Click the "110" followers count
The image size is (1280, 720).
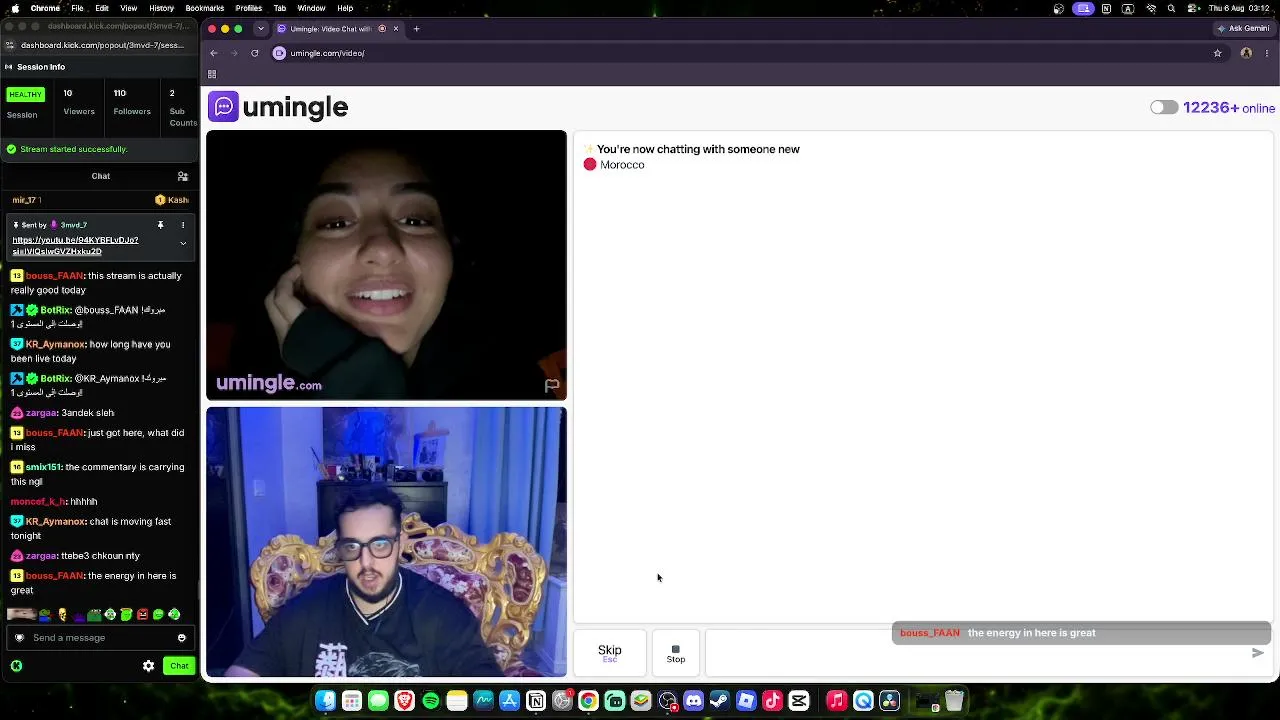tap(120, 93)
